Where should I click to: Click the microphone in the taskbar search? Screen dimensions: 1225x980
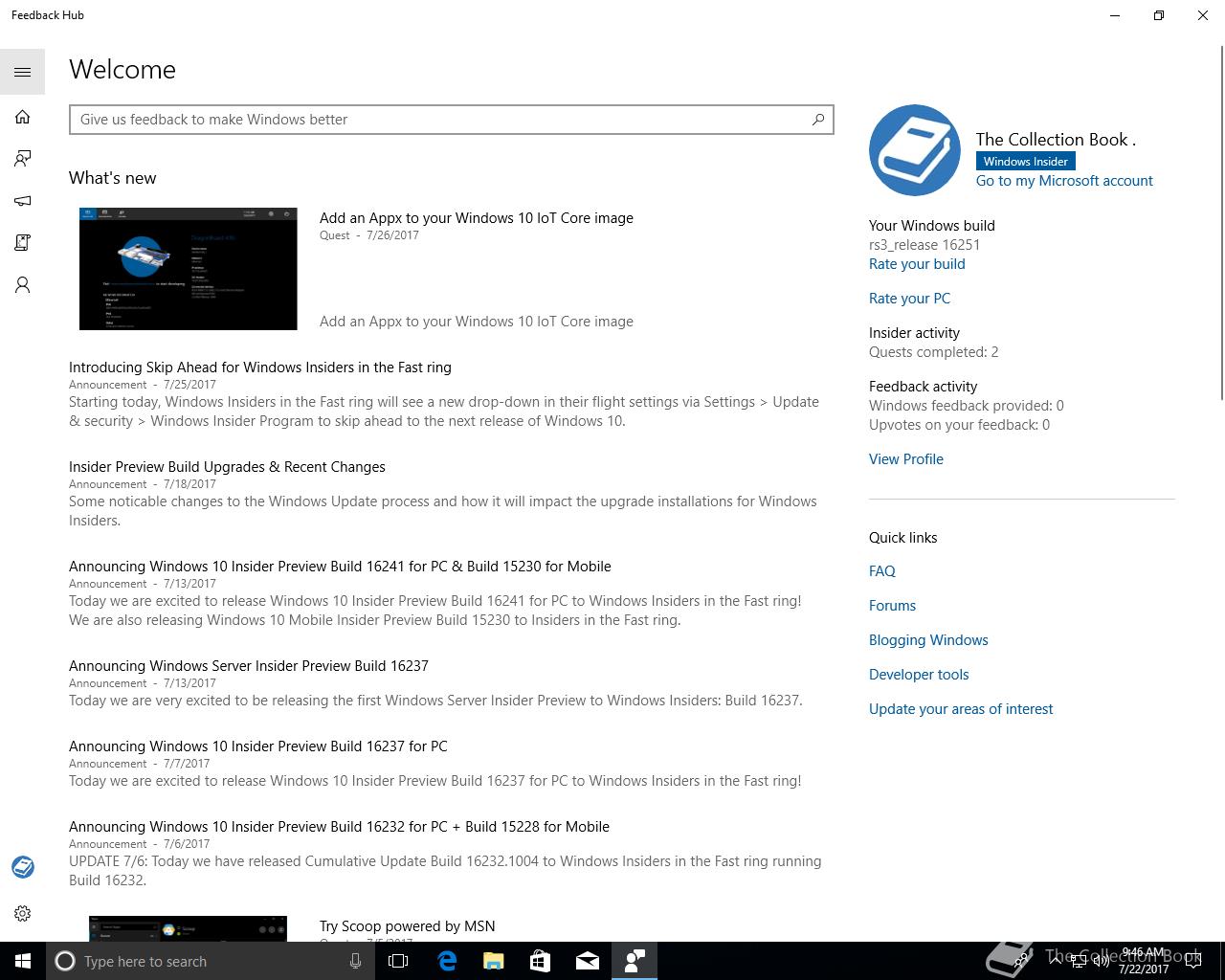355,961
